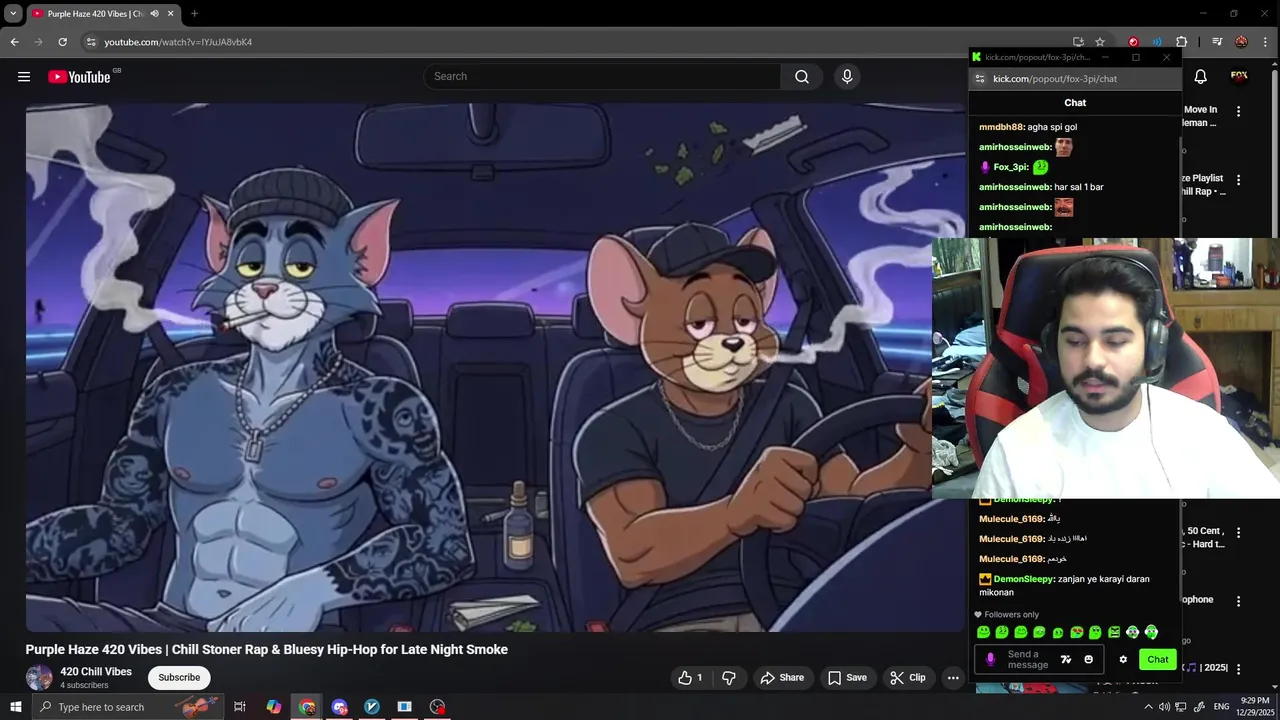Viewport: 1280px width, 720px height.
Task: Click the Chat header in Kick popout
Action: click(x=1075, y=103)
